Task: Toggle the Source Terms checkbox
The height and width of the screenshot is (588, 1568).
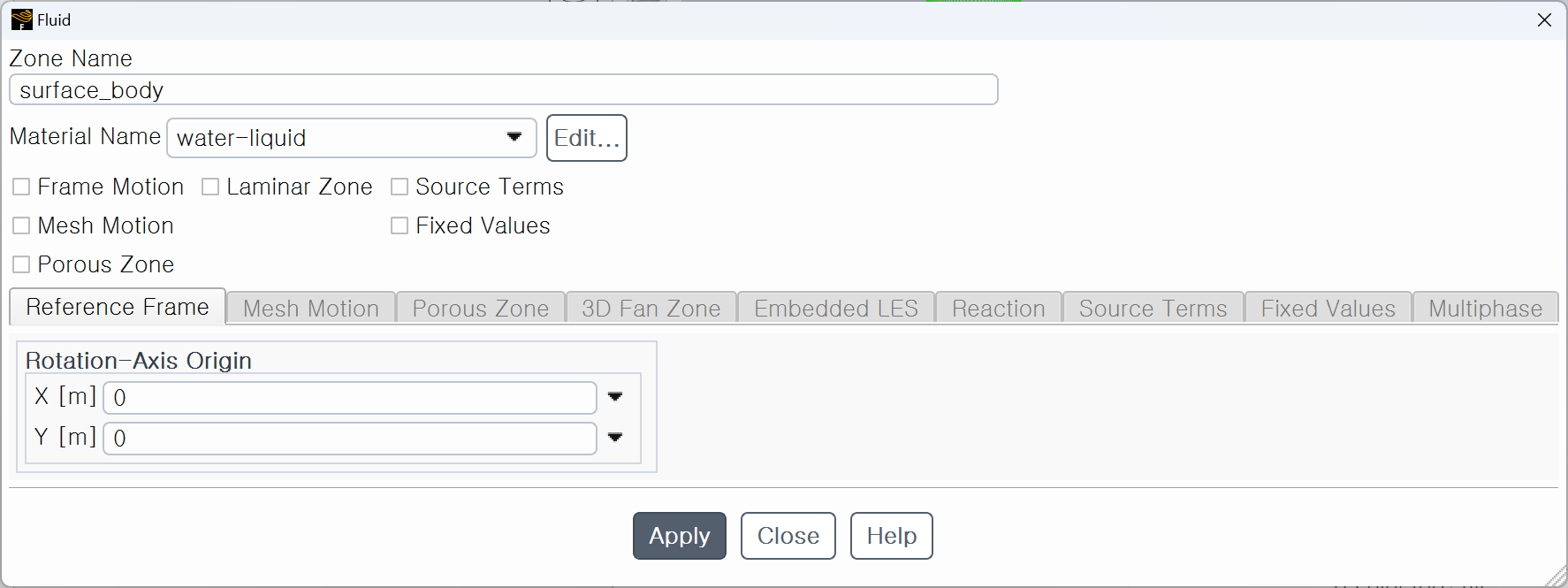Action: [400, 187]
